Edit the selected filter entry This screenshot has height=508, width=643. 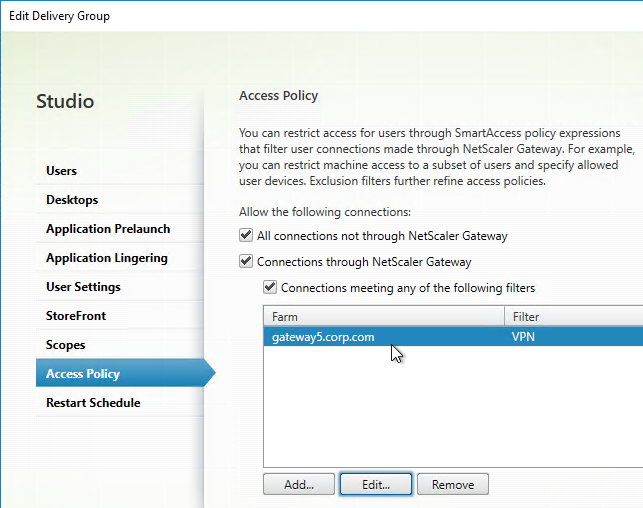(376, 484)
